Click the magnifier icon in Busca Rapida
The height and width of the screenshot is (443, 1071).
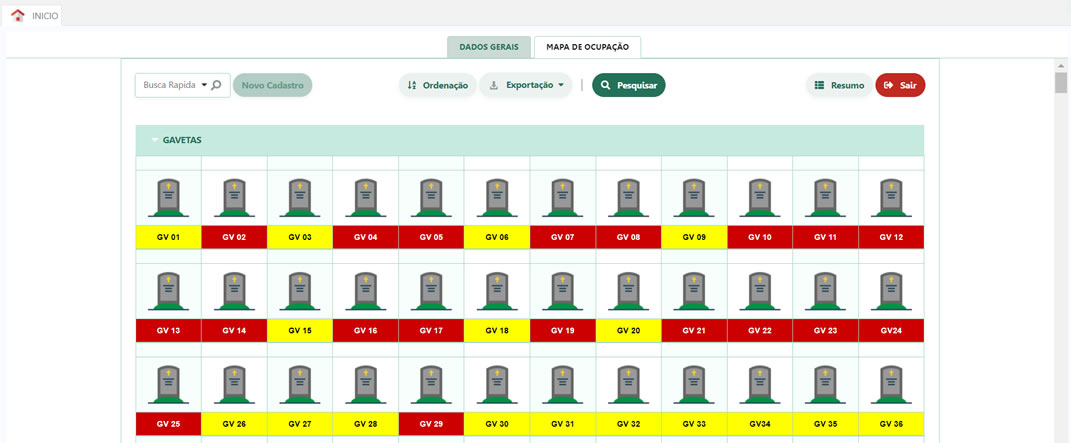[x=216, y=85]
